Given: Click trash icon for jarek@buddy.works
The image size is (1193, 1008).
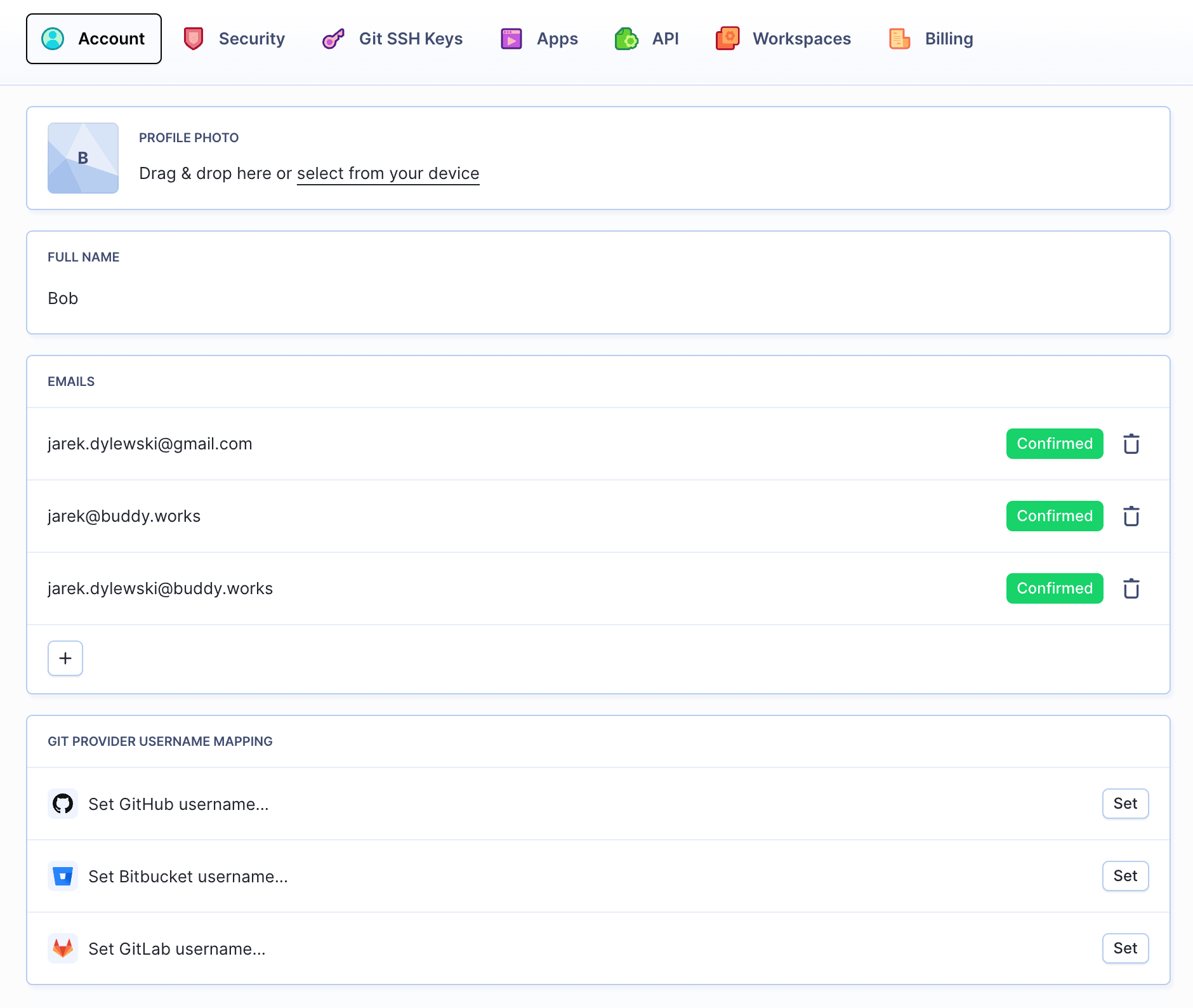Looking at the screenshot, I should [x=1131, y=516].
